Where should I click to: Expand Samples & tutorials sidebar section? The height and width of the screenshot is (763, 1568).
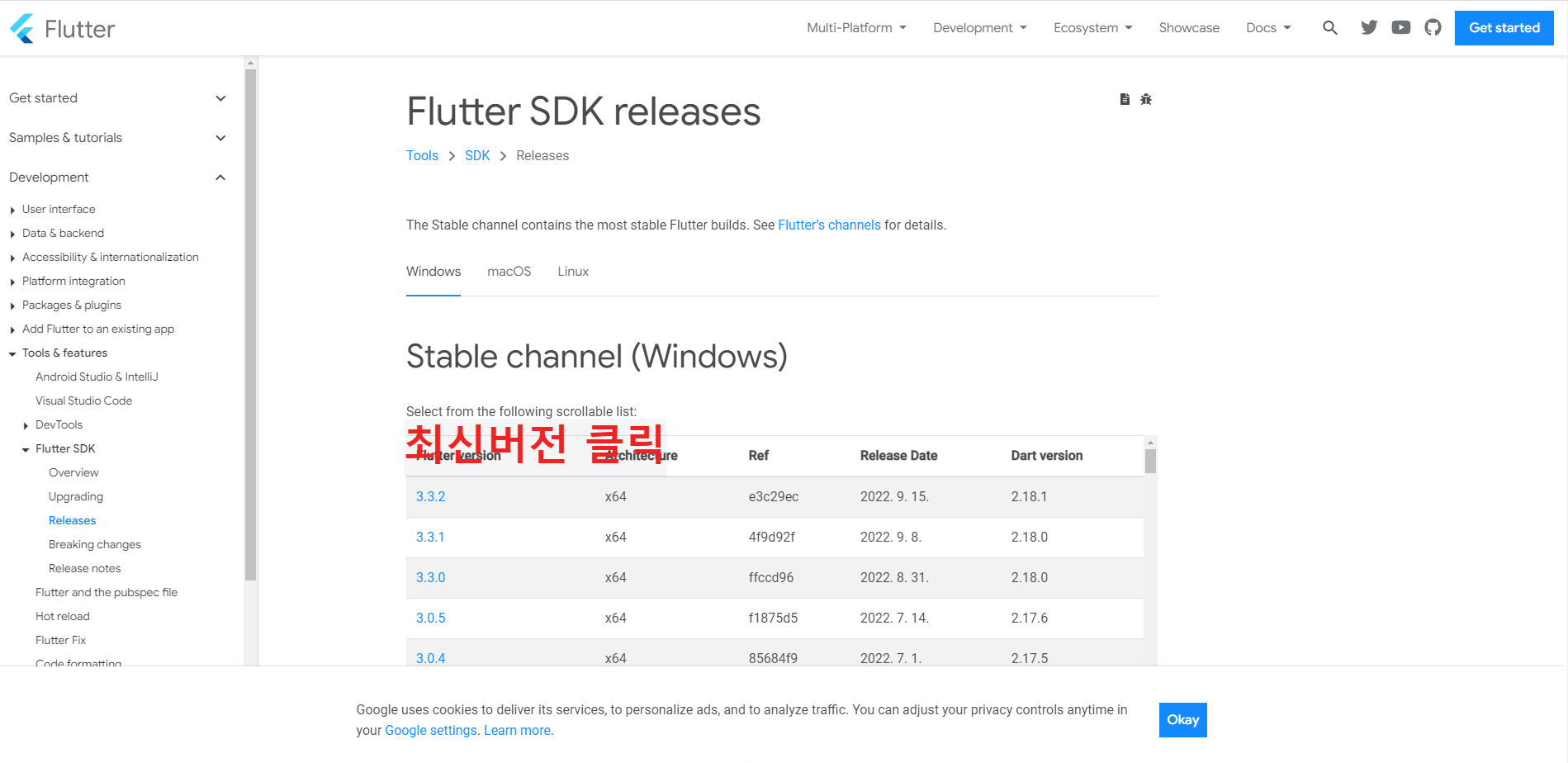(x=117, y=138)
